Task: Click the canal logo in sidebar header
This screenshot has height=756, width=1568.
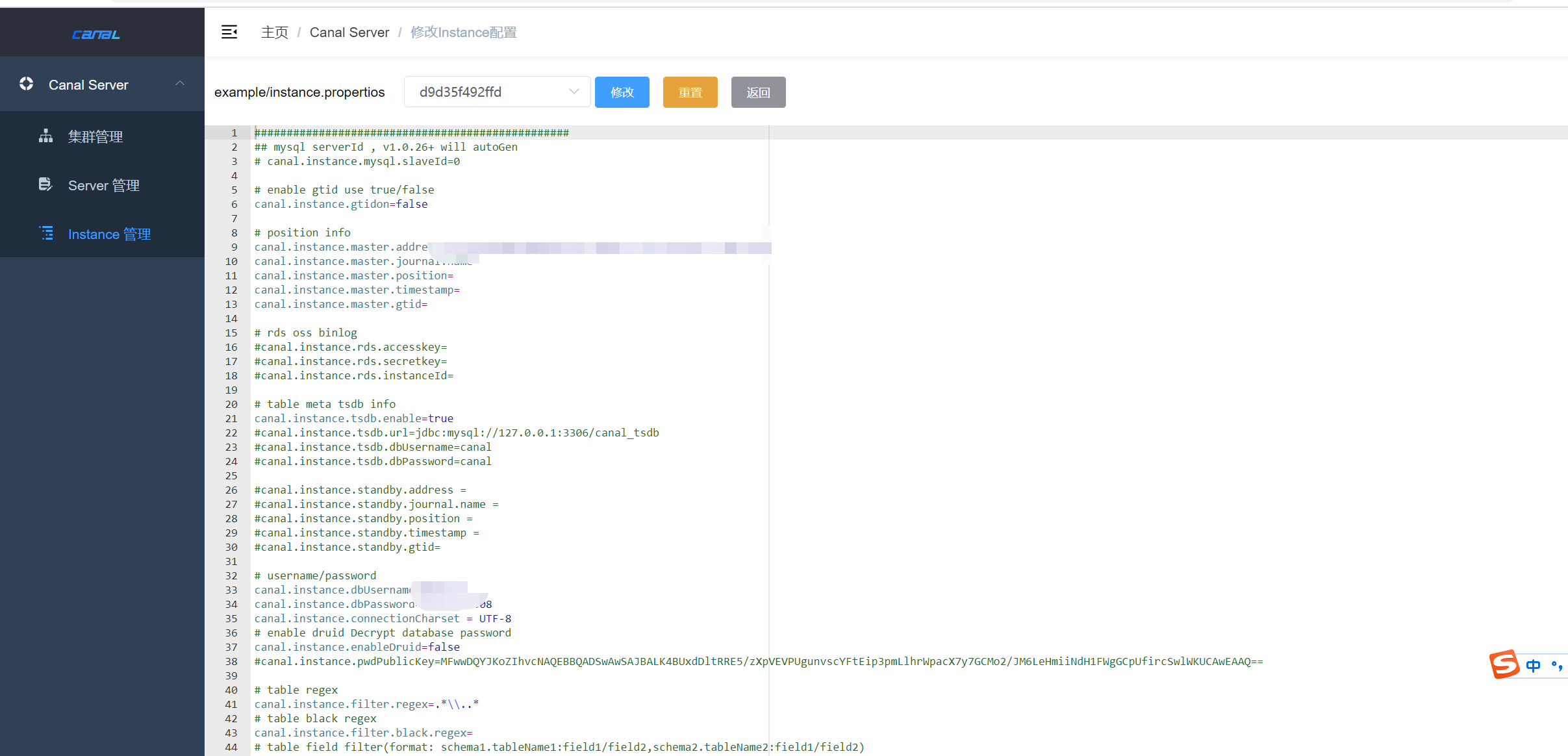Action: [x=96, y=34]
